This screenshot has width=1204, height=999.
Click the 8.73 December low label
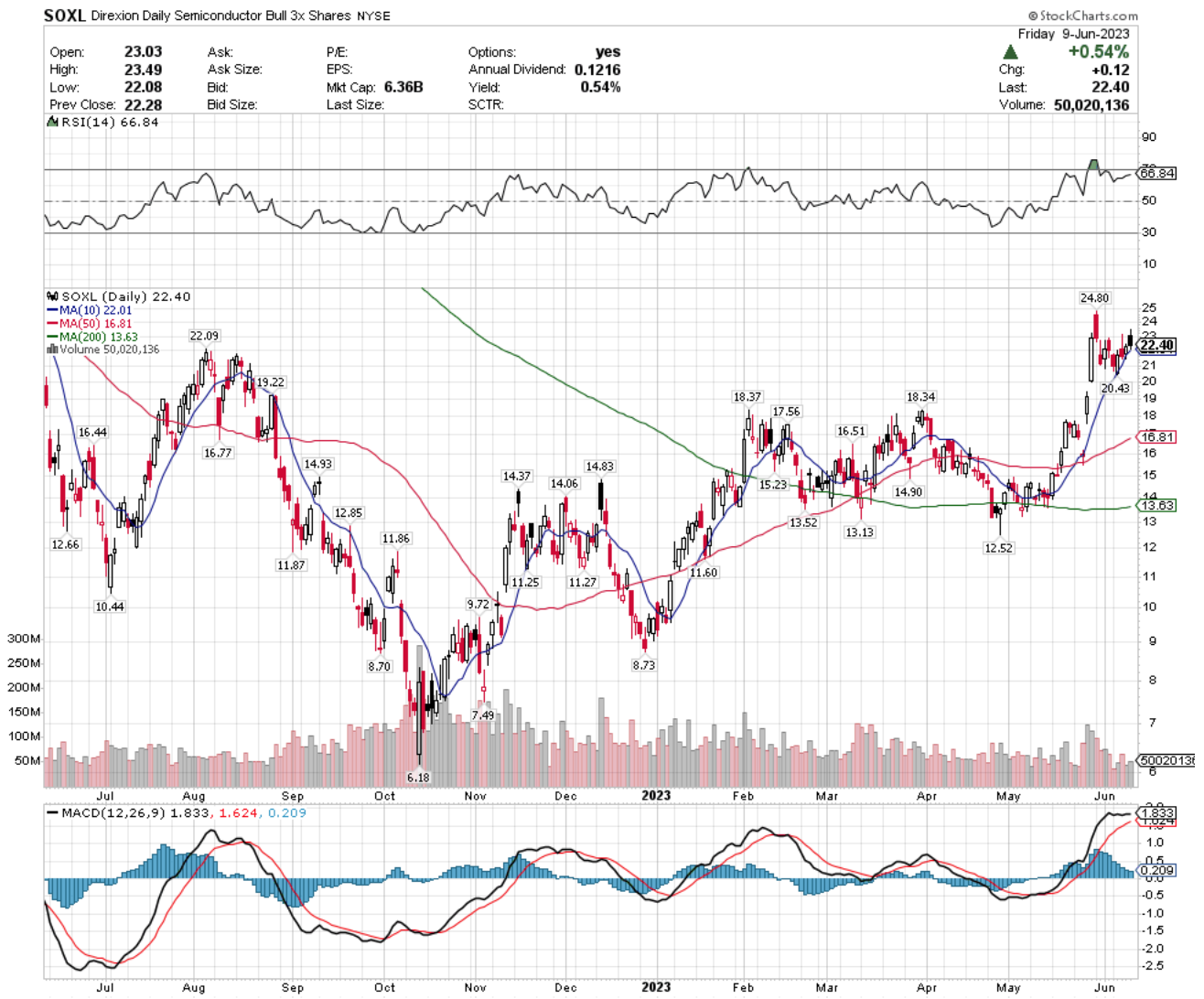click(x=643, y=665)
